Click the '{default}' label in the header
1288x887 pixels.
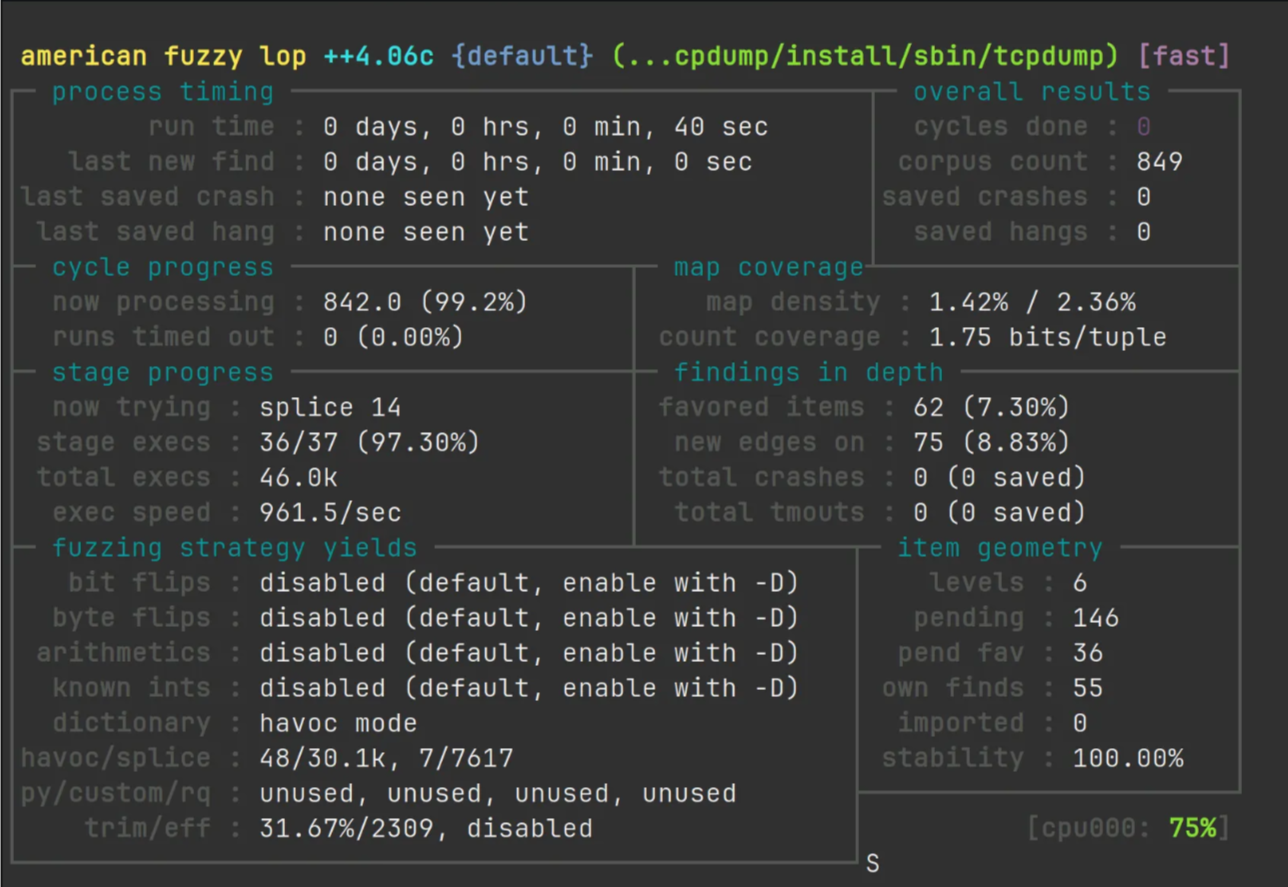click(x=522, y=56)
